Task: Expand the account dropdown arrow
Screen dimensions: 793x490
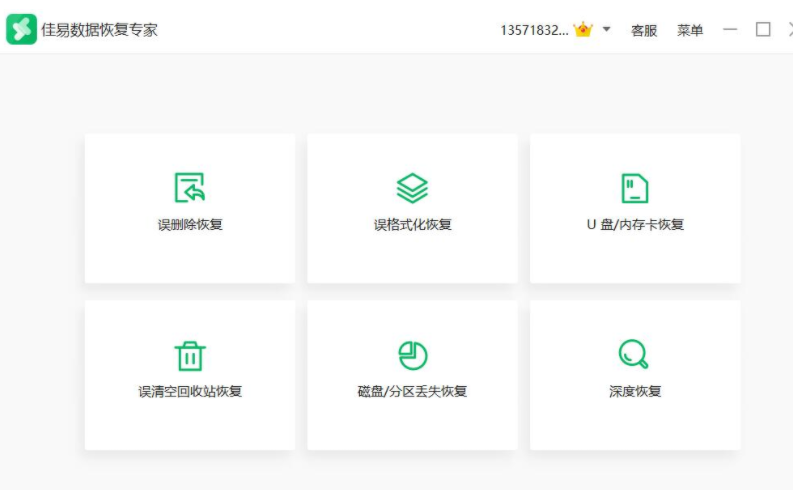Action: point(606,29)
